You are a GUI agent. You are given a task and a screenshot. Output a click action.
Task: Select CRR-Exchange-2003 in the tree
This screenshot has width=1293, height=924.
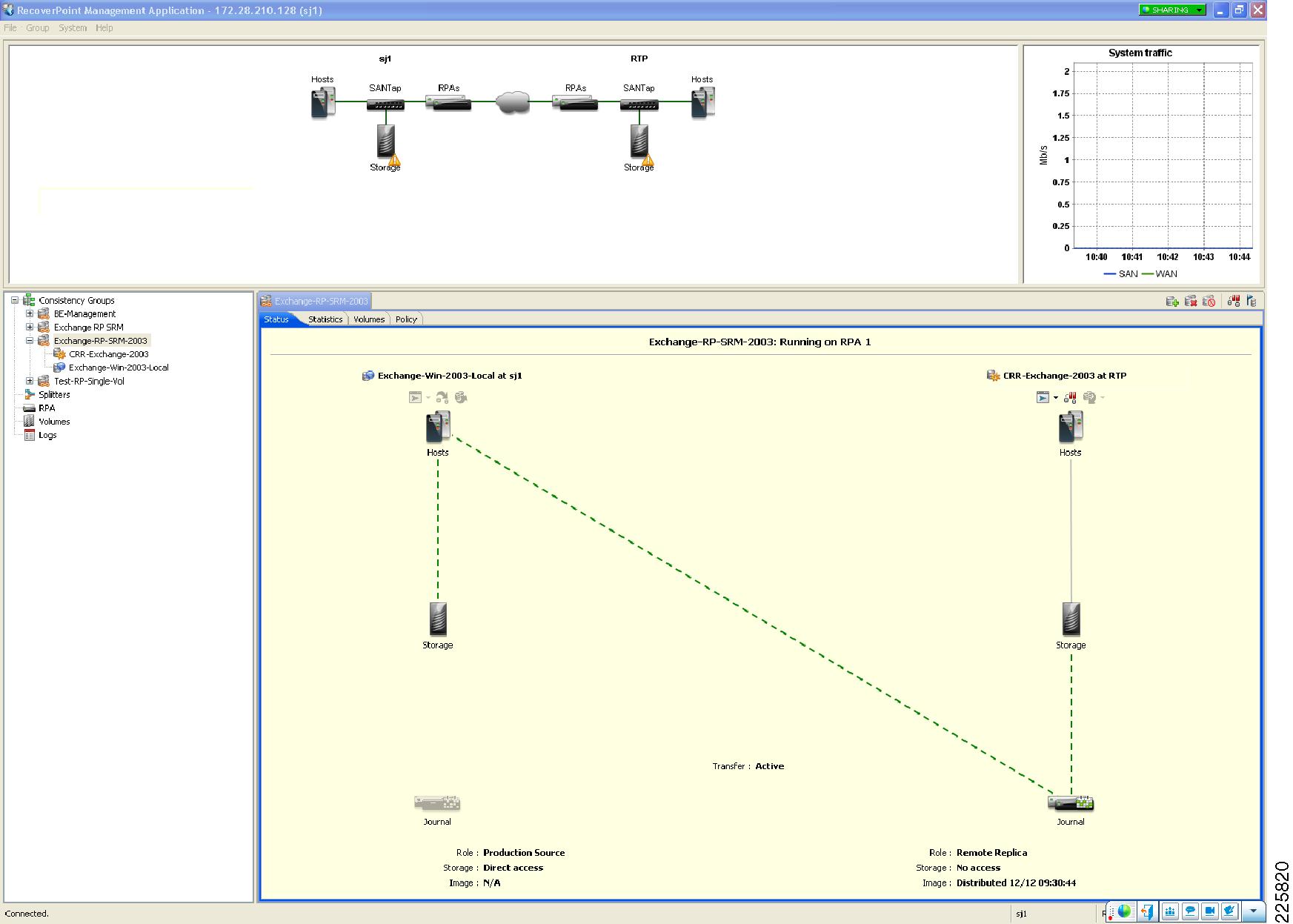click(x=109, y=354)
